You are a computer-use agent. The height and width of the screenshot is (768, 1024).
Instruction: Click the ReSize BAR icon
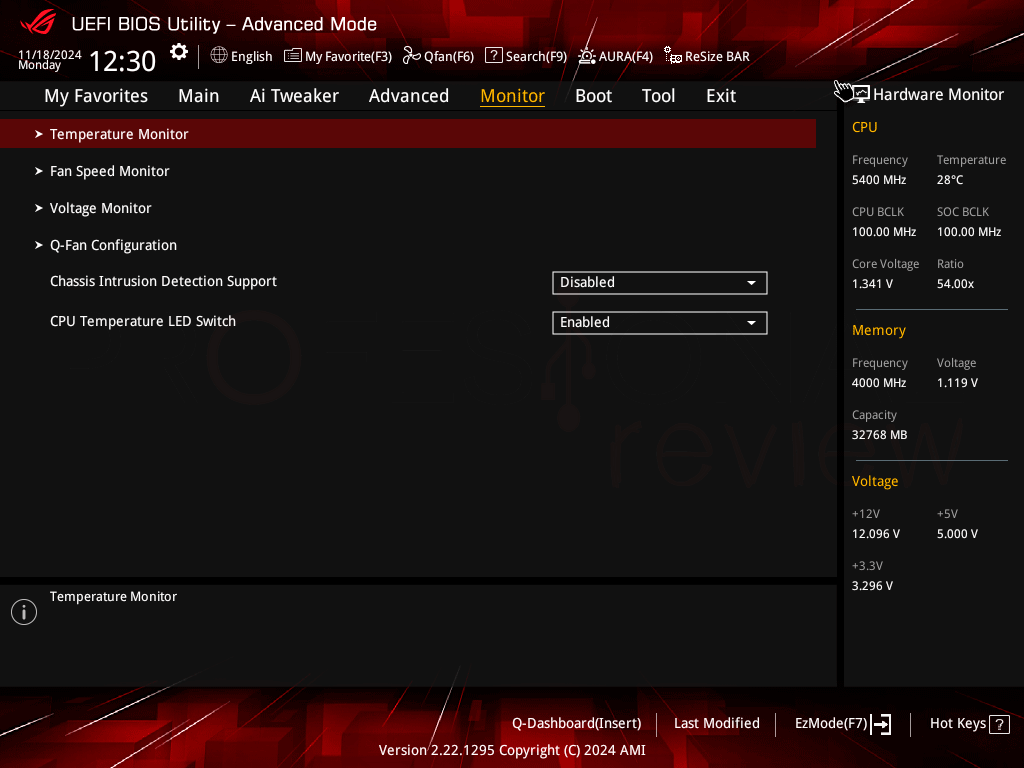[673, 56]
